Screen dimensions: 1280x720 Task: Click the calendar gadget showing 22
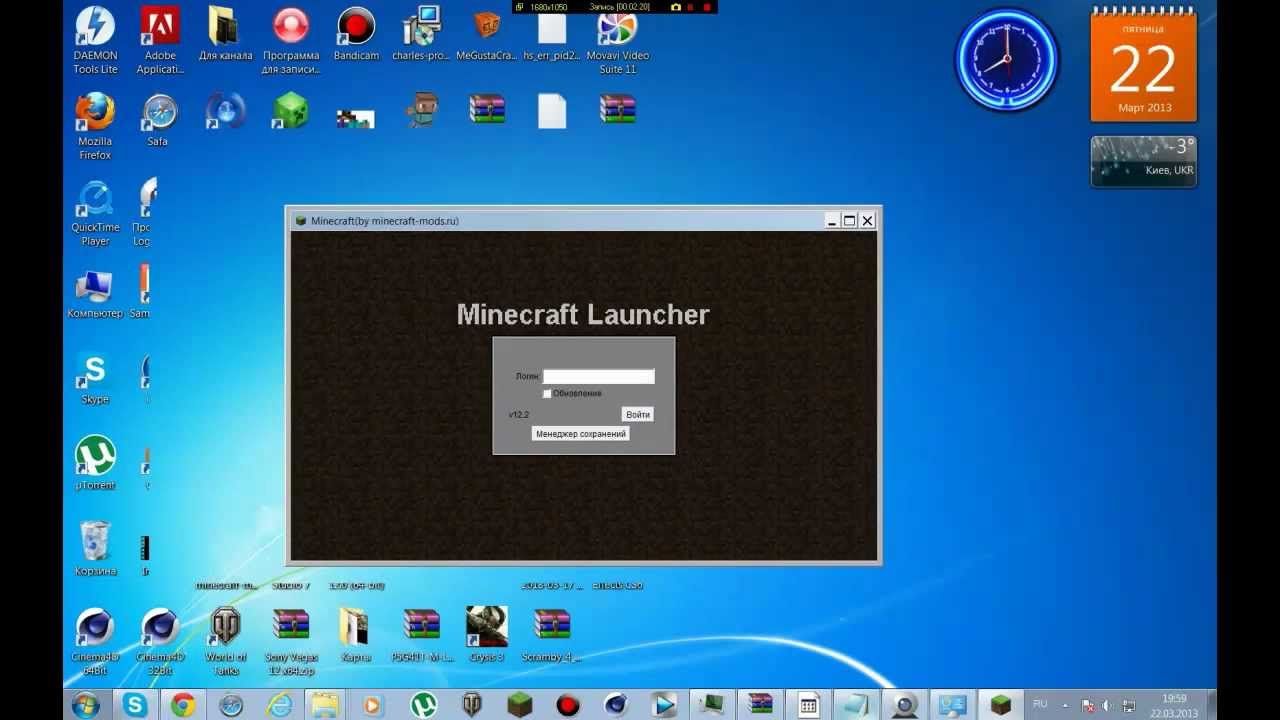pos(1144,66)
